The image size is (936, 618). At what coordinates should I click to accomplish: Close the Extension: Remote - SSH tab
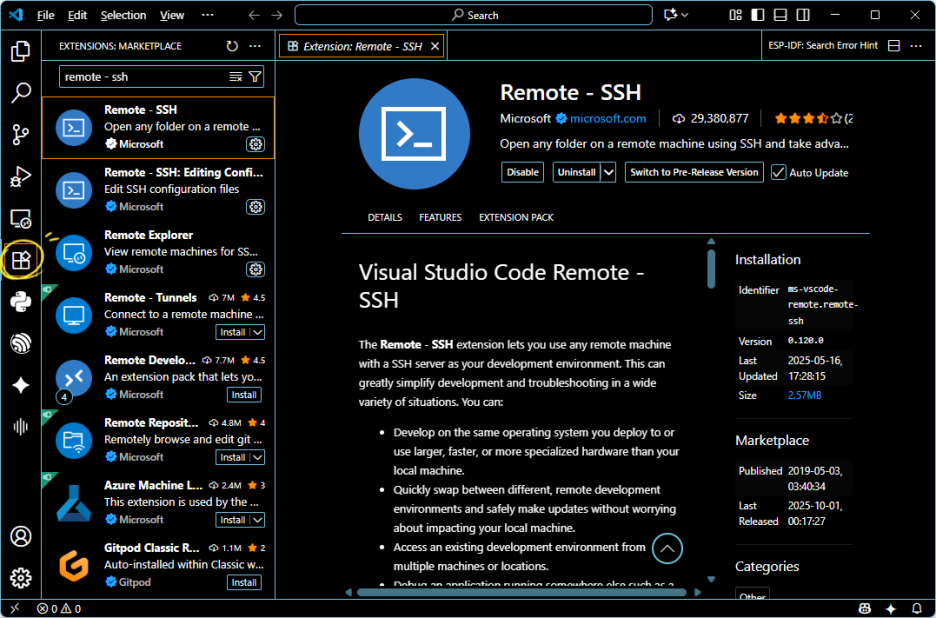[435, 46]
